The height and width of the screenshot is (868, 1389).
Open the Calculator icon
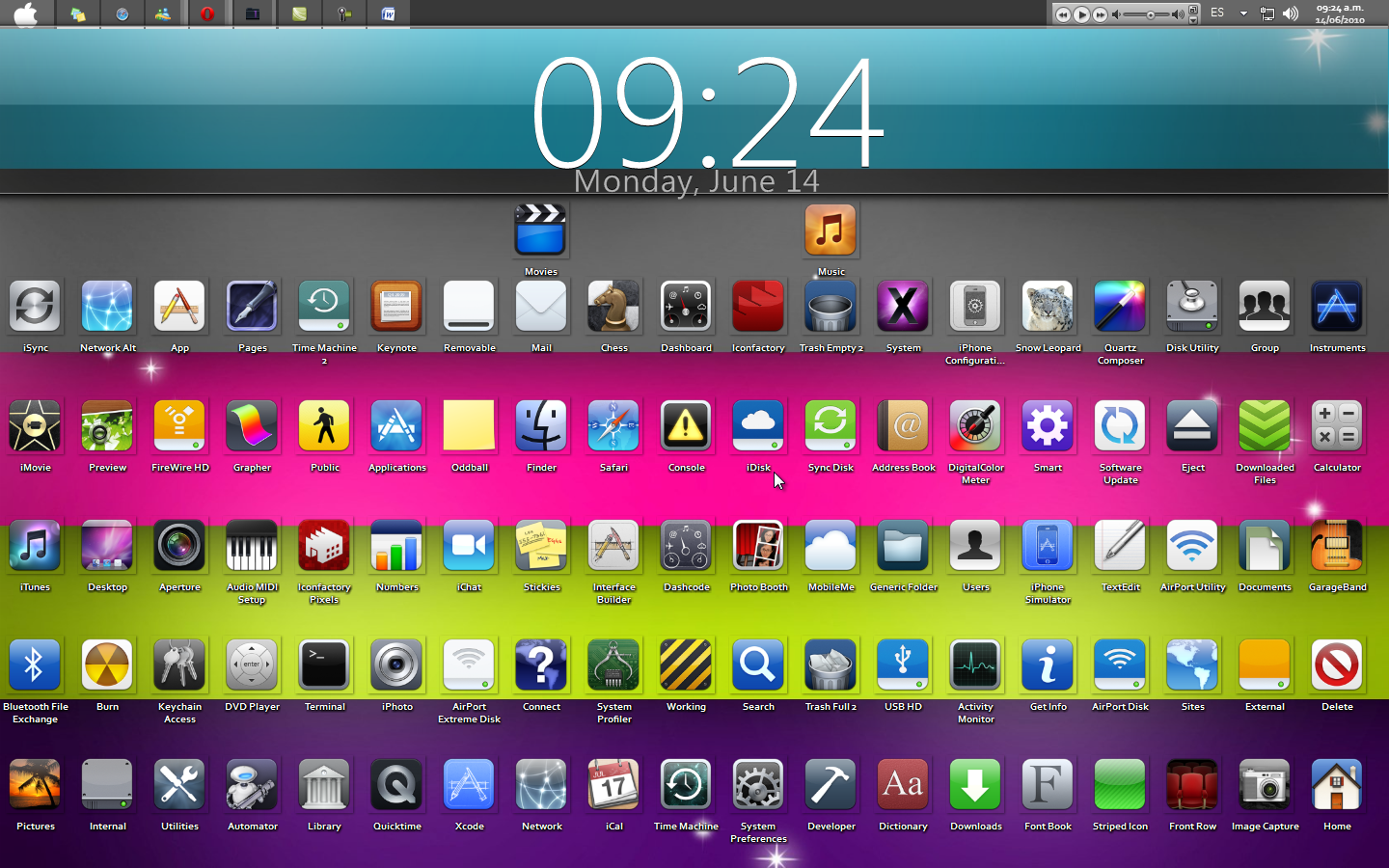(x=1337, y=425)
